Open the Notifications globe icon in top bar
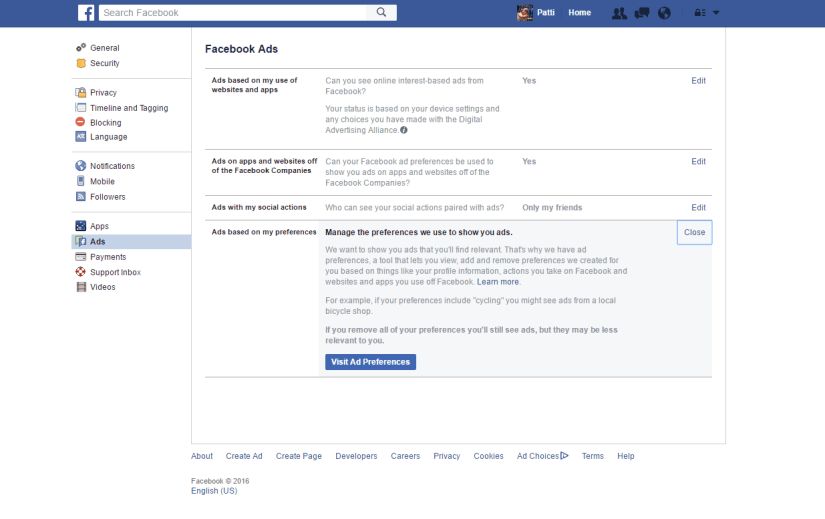The height and width of the screenshot is (519, 825). click(x=665, y=13)
